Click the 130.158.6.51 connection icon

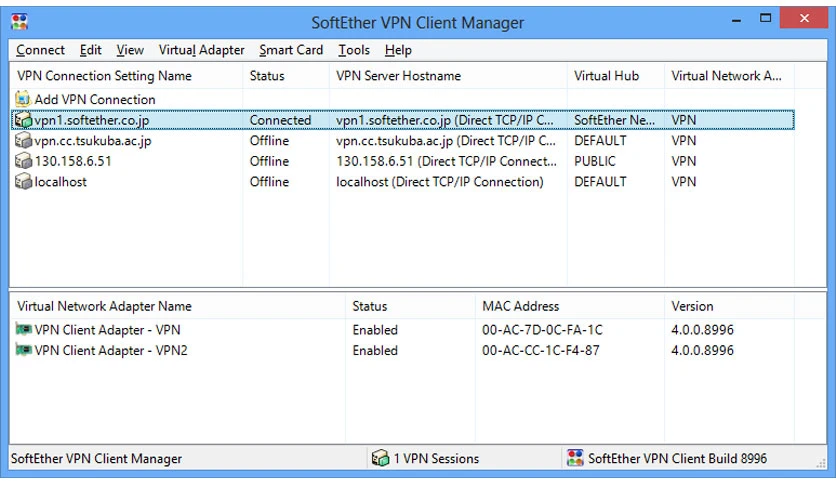point(23,161)
